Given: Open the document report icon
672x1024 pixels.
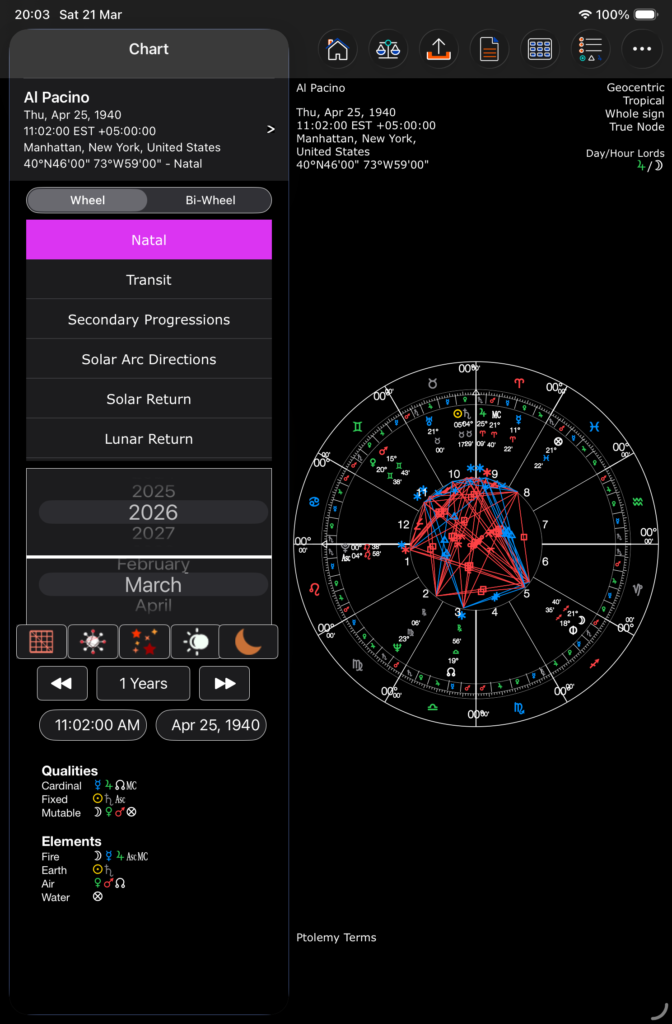Looking at the screenshot, I should point(489,49).
